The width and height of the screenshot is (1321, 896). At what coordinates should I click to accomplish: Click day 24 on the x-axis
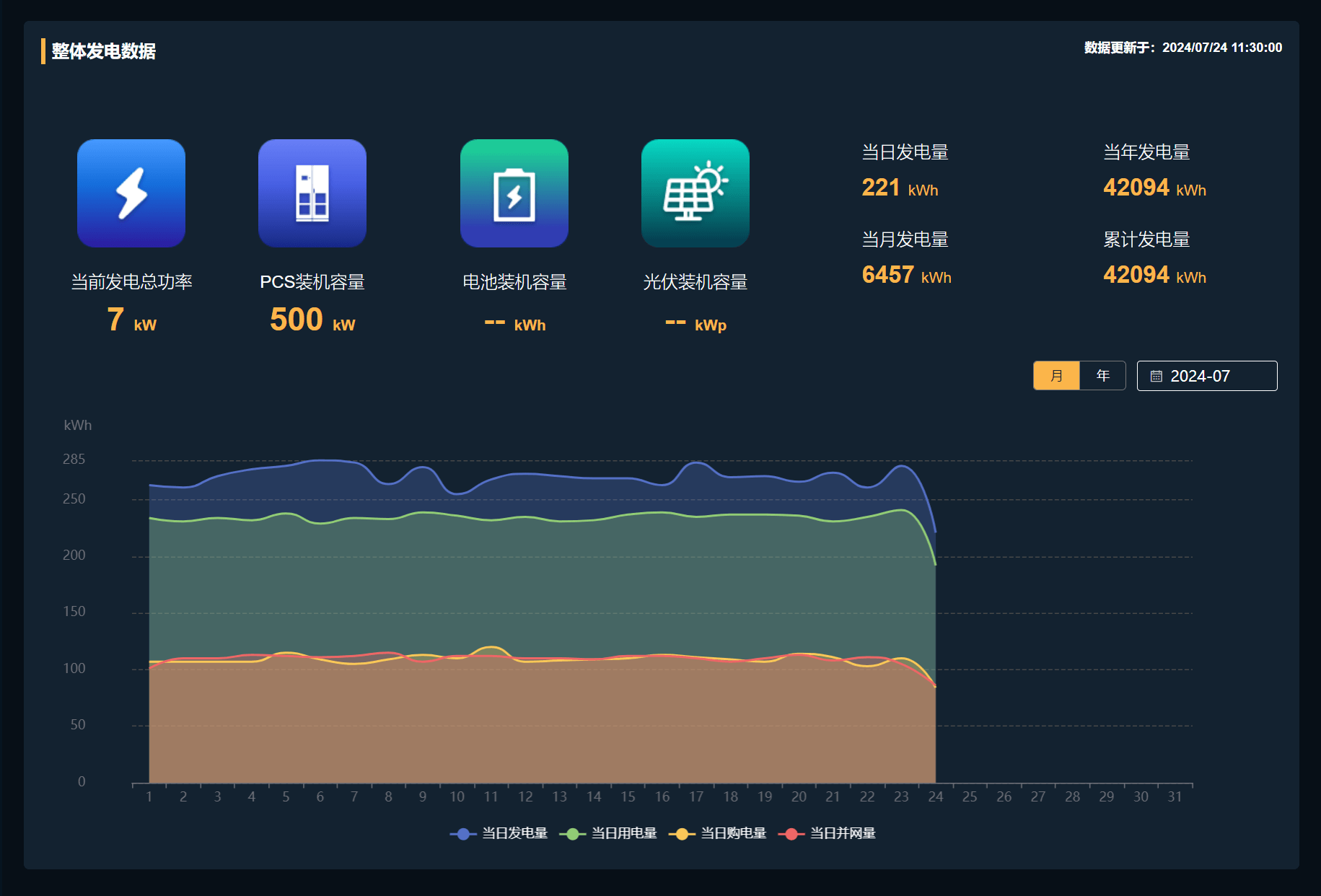point(936,797)
